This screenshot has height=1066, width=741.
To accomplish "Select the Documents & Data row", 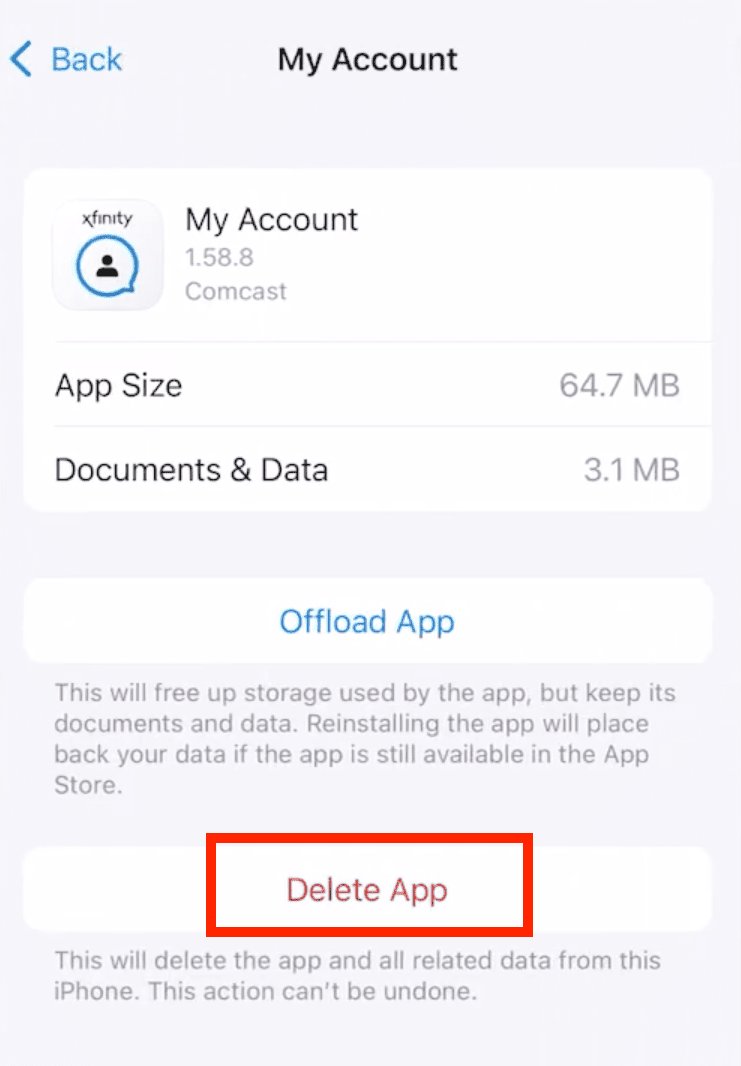I will tap(368, 470).
